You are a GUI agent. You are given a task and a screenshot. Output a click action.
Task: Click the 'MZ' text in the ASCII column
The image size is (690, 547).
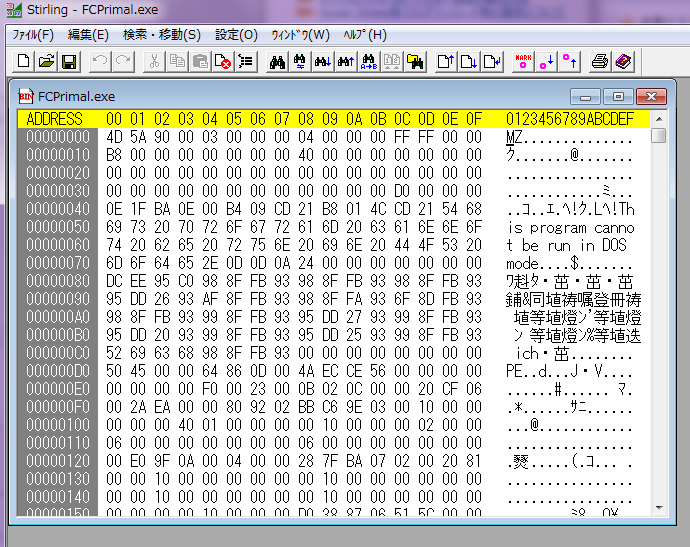tap(514, 137)
